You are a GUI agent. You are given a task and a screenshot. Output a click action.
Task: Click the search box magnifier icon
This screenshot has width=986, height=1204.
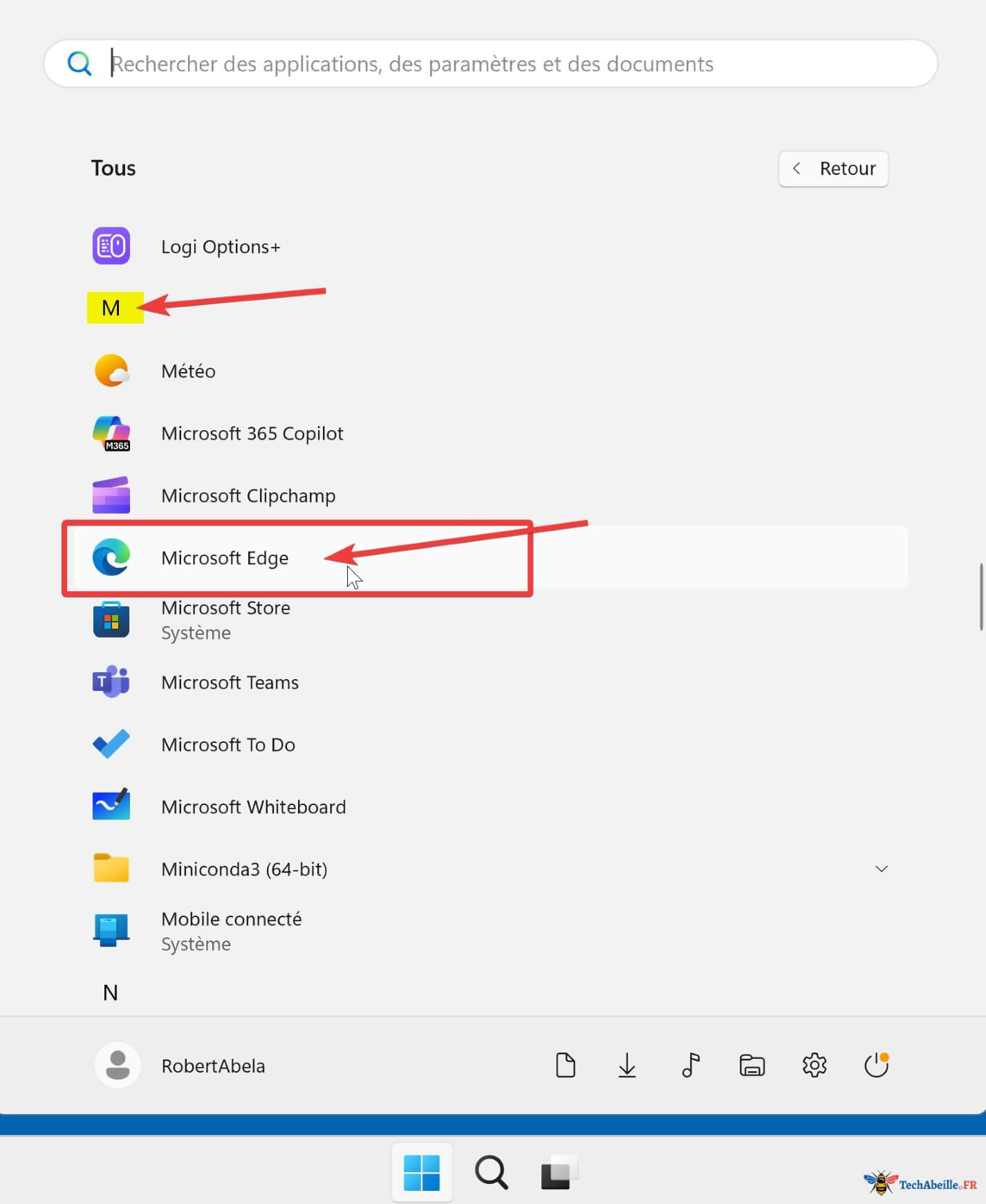point(80,64)
